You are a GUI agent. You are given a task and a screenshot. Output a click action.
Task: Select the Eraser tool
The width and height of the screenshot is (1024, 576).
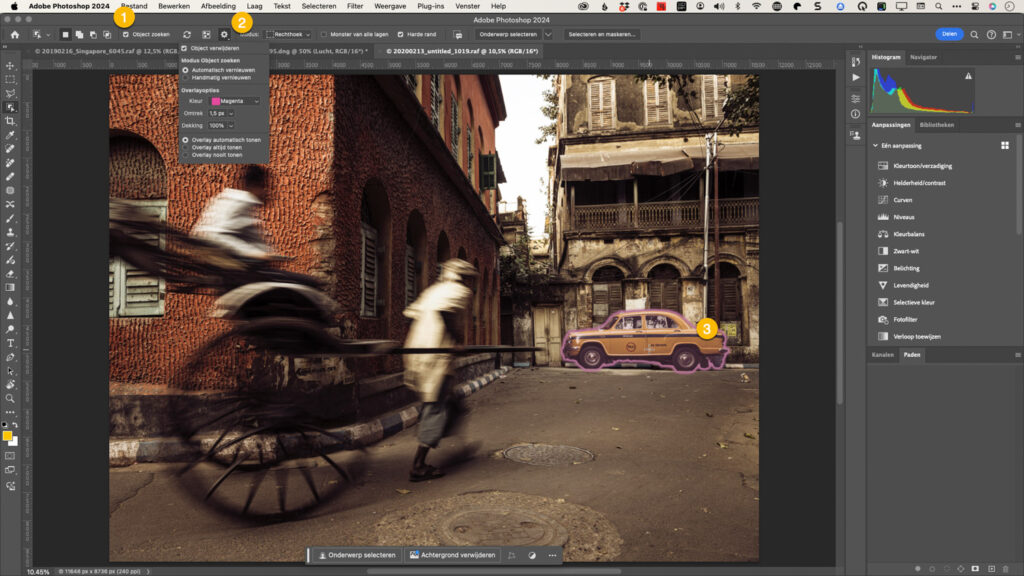coord(10,274)
